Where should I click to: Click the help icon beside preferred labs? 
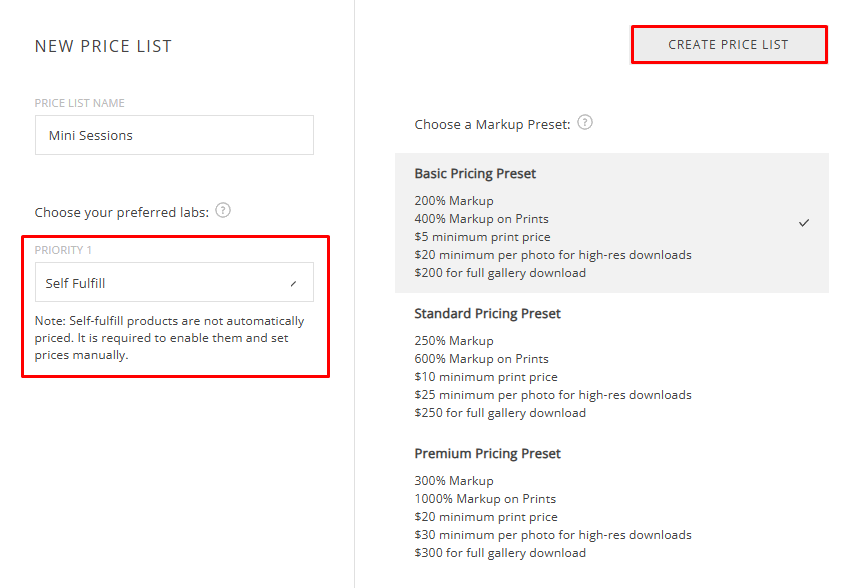pyautogui.click(x=223, y=211)
